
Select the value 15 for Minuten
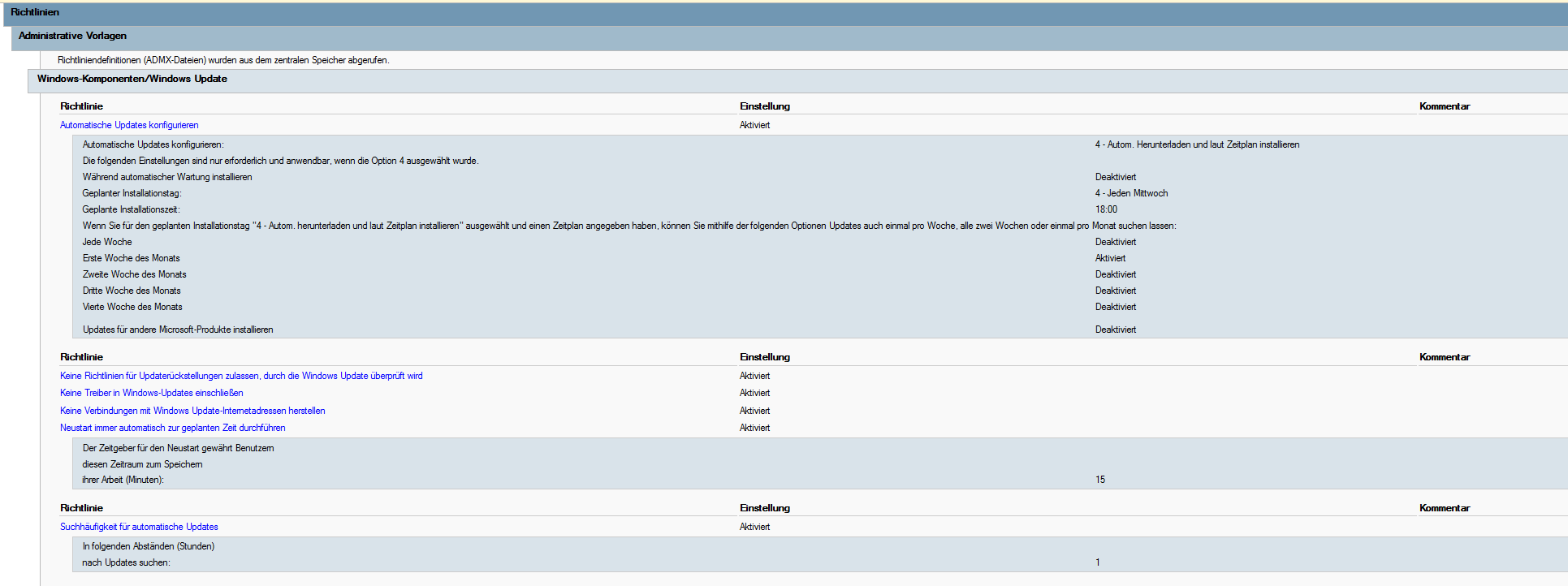[1100, 480]
